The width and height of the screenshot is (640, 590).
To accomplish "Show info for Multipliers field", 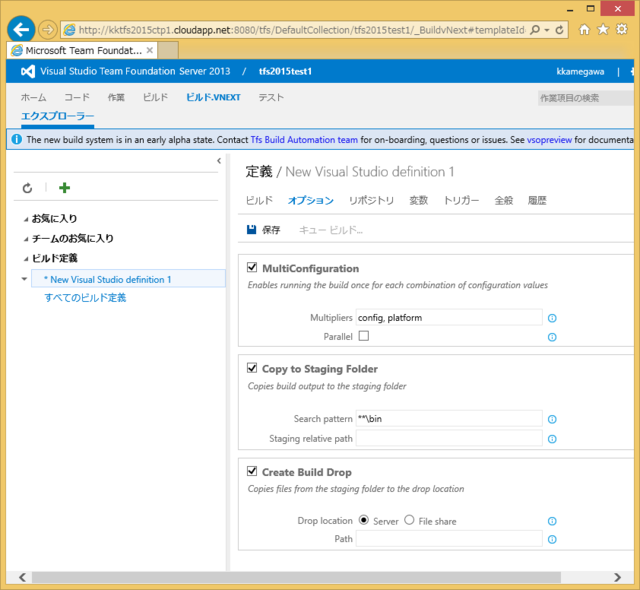I will tap(552, 318).
